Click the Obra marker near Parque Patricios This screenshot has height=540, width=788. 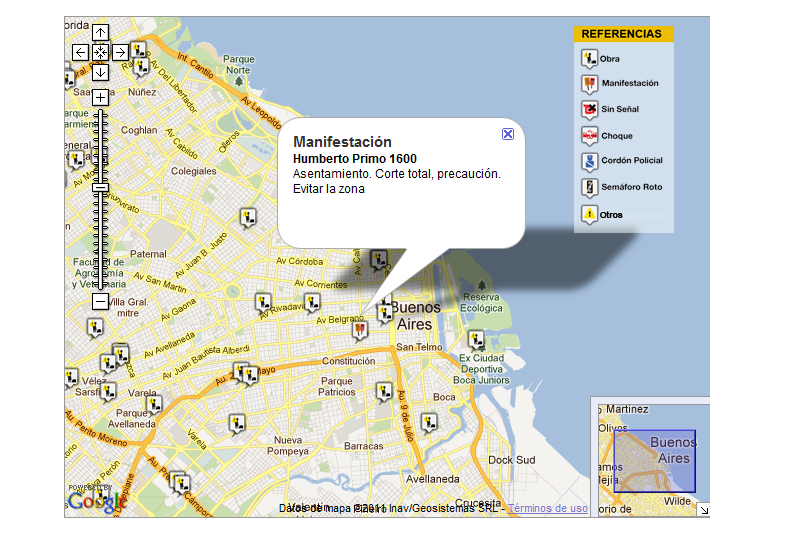[x=384, y=393]
